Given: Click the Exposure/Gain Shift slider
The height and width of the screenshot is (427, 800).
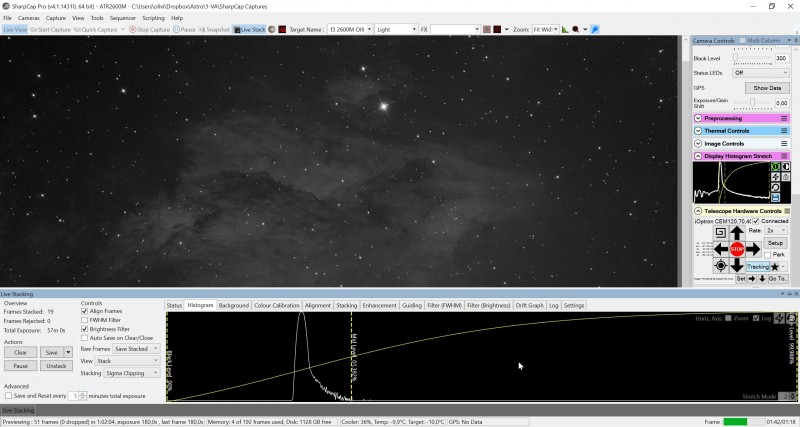Looking at the screenshot, I should [753, 103].
